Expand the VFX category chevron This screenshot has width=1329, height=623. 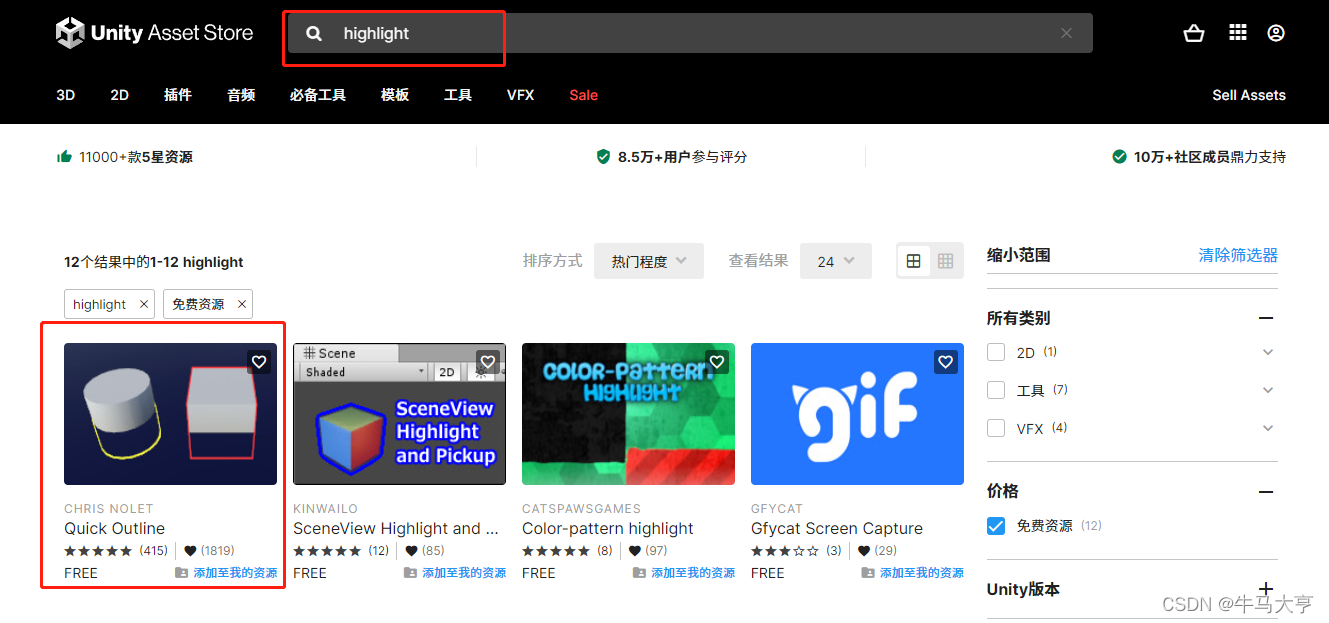point(1268,428)
